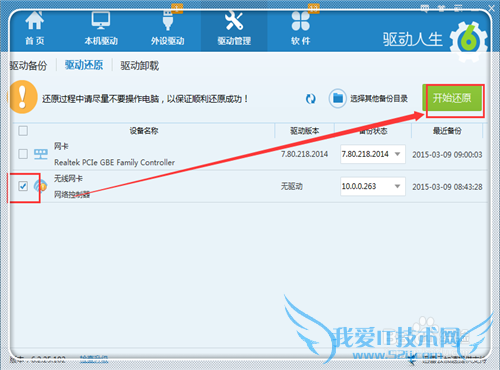The image size is (500, 370).
Task: Click the refresh backup list icon
Action: 311,99
